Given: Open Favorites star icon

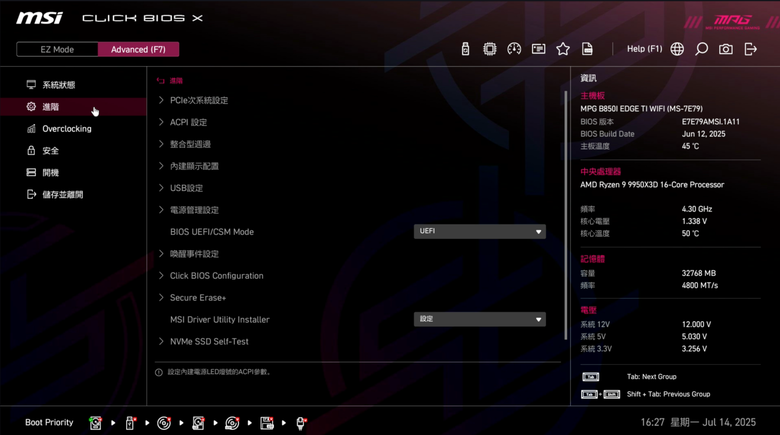Looking at the screenshot, I should pos(563,49).
